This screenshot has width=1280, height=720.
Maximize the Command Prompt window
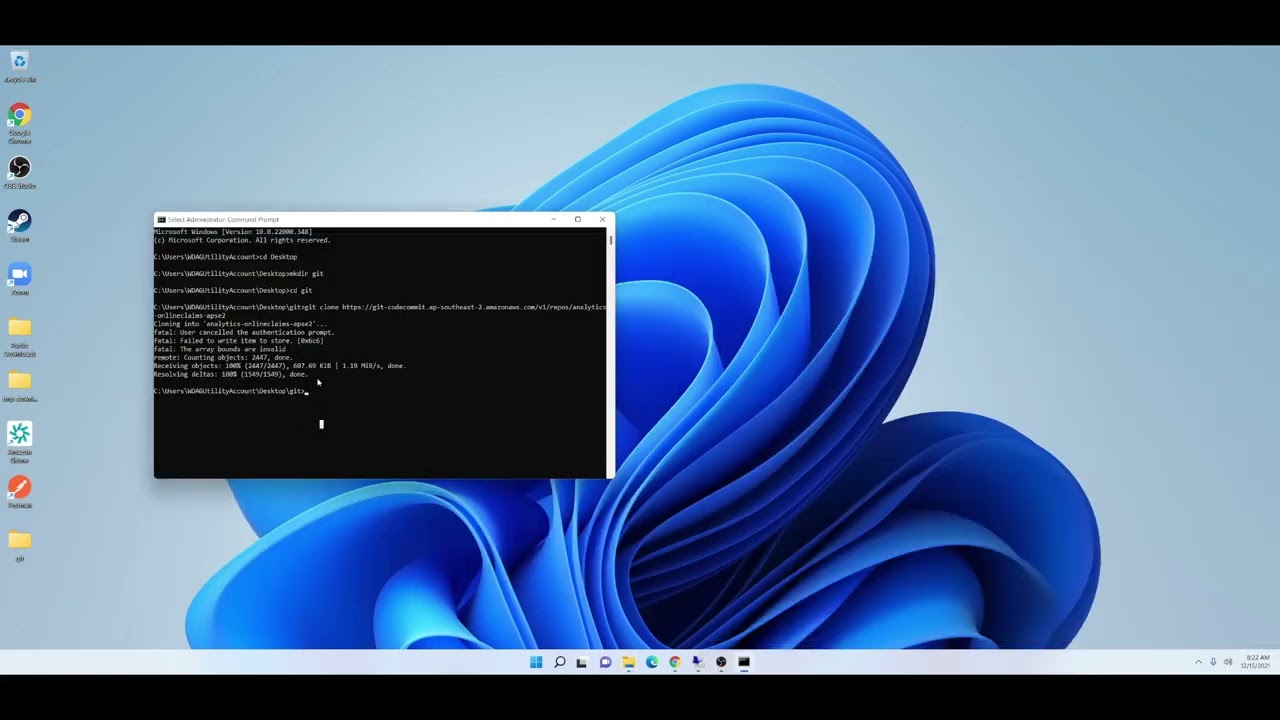(x=577, y=219)
